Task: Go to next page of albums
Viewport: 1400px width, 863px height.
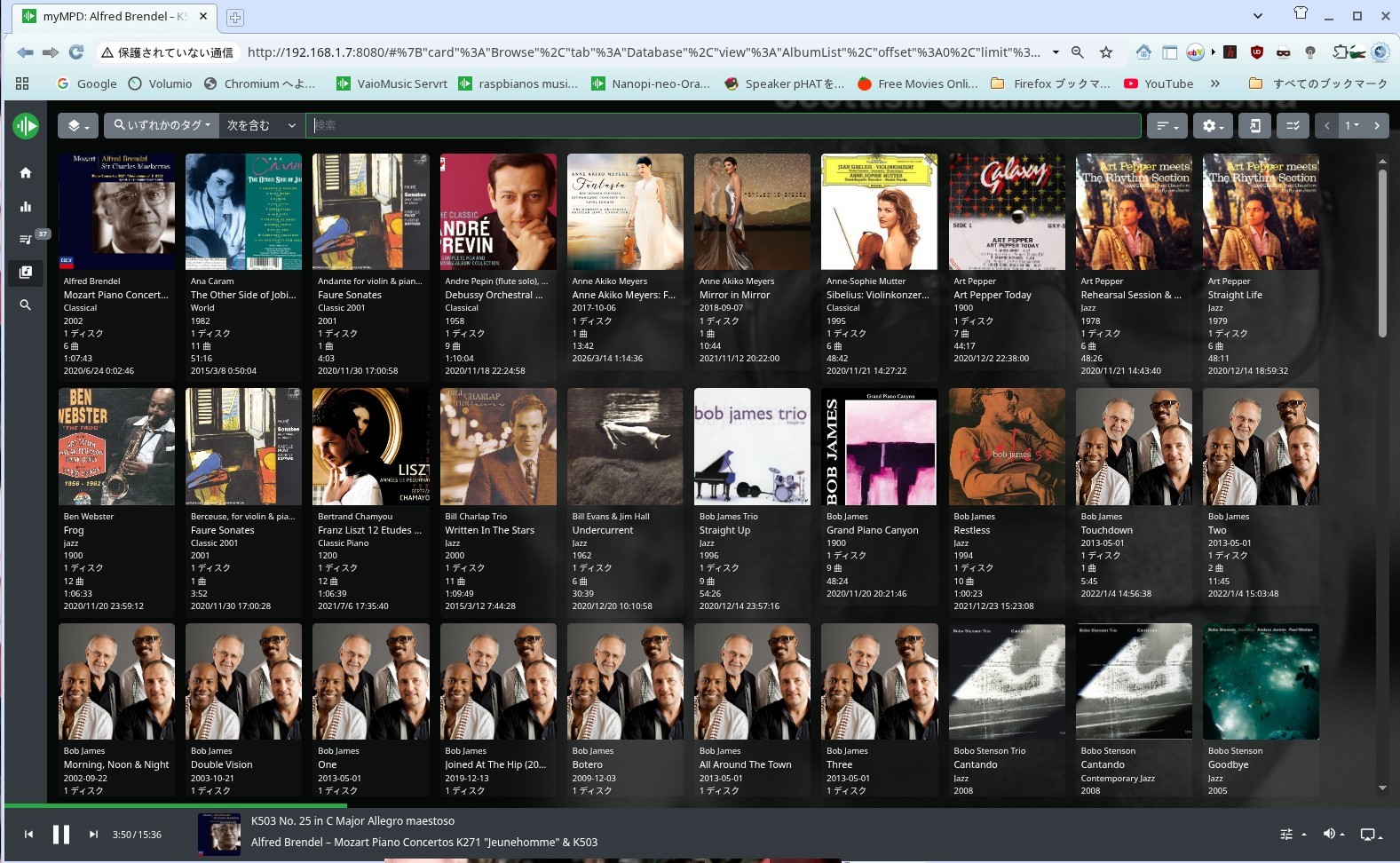Action: coord(1376,126)
